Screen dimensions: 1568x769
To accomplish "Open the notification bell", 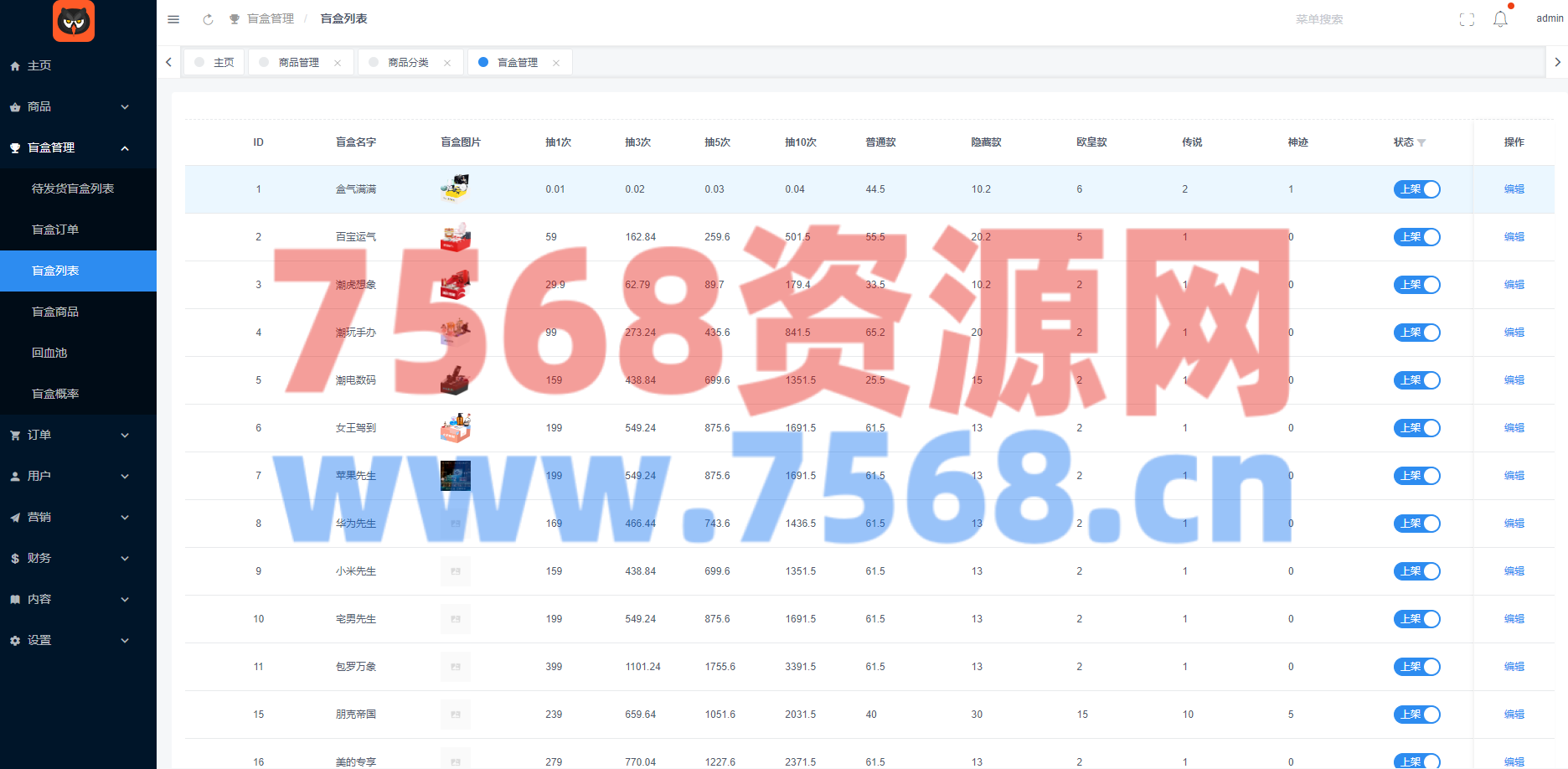I will tap(1500, 19).
